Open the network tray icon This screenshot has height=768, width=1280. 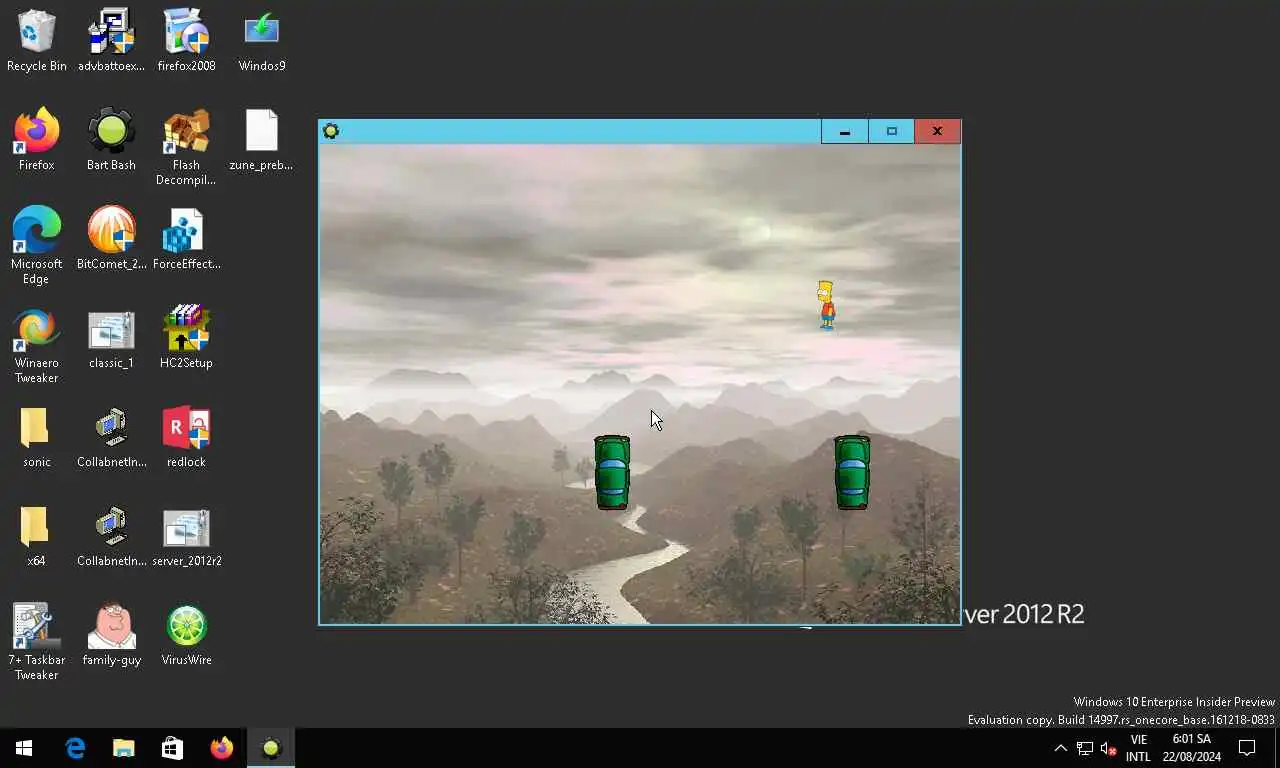pyautogui.click(x=1085, y=748)
